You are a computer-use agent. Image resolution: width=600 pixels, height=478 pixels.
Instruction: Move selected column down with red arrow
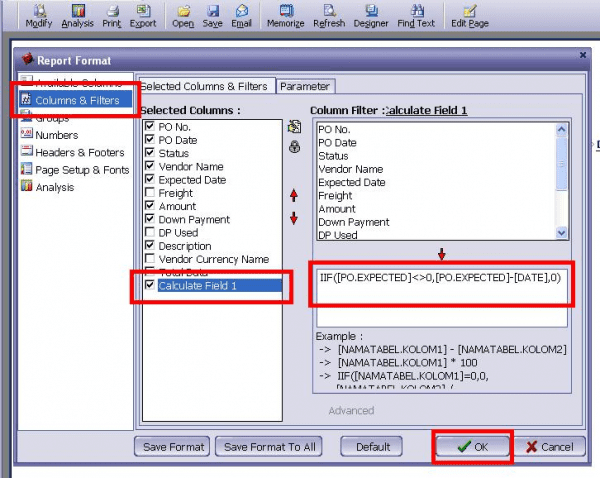(293, 218)
